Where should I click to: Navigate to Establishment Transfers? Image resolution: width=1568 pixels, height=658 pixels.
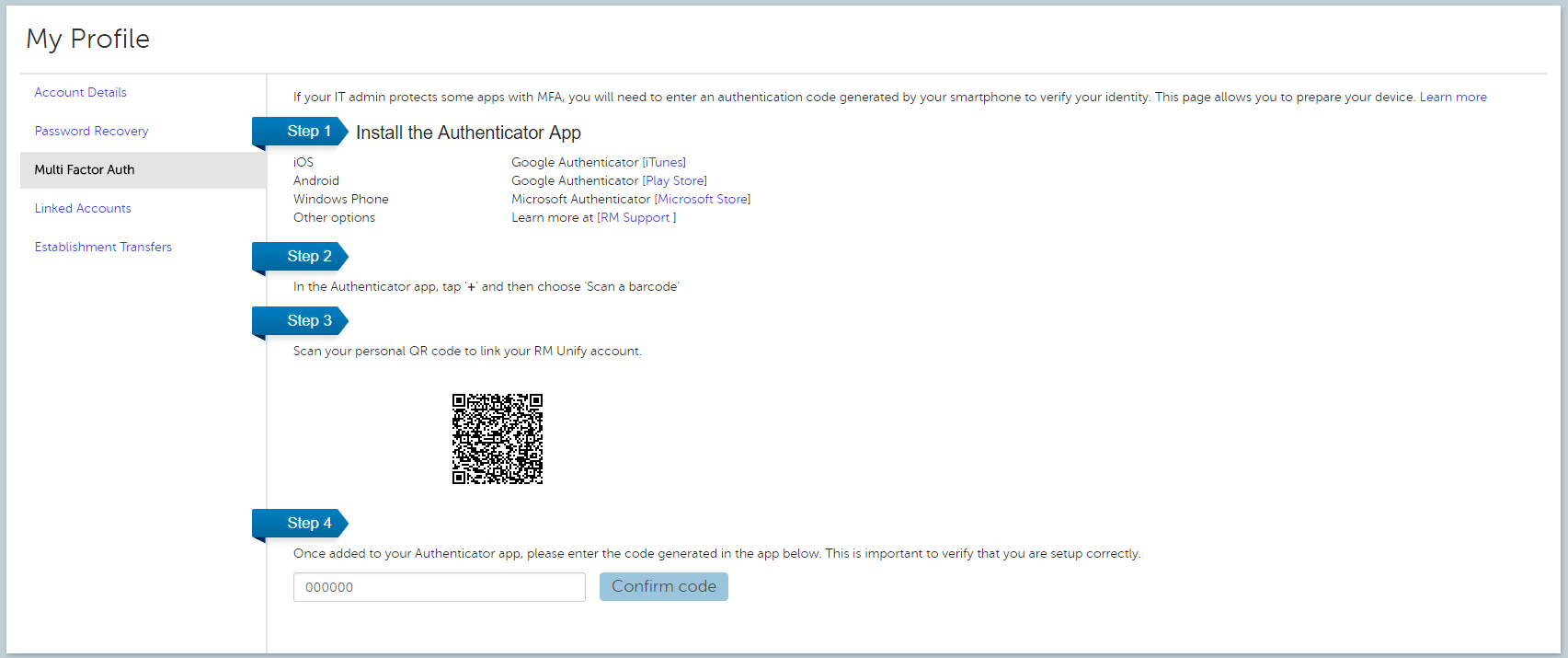103,247
